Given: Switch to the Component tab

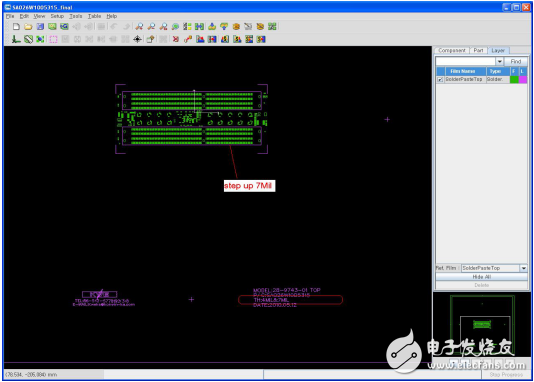Looking at the screenshot, I should 452,50.
